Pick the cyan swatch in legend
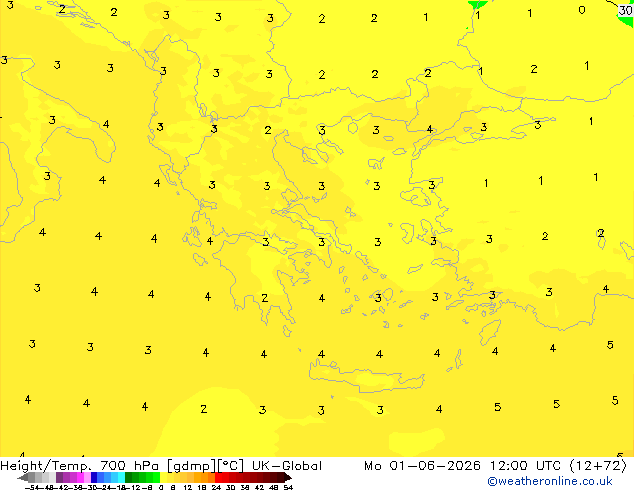Screen dimensions: 634x490 (121, 477)
